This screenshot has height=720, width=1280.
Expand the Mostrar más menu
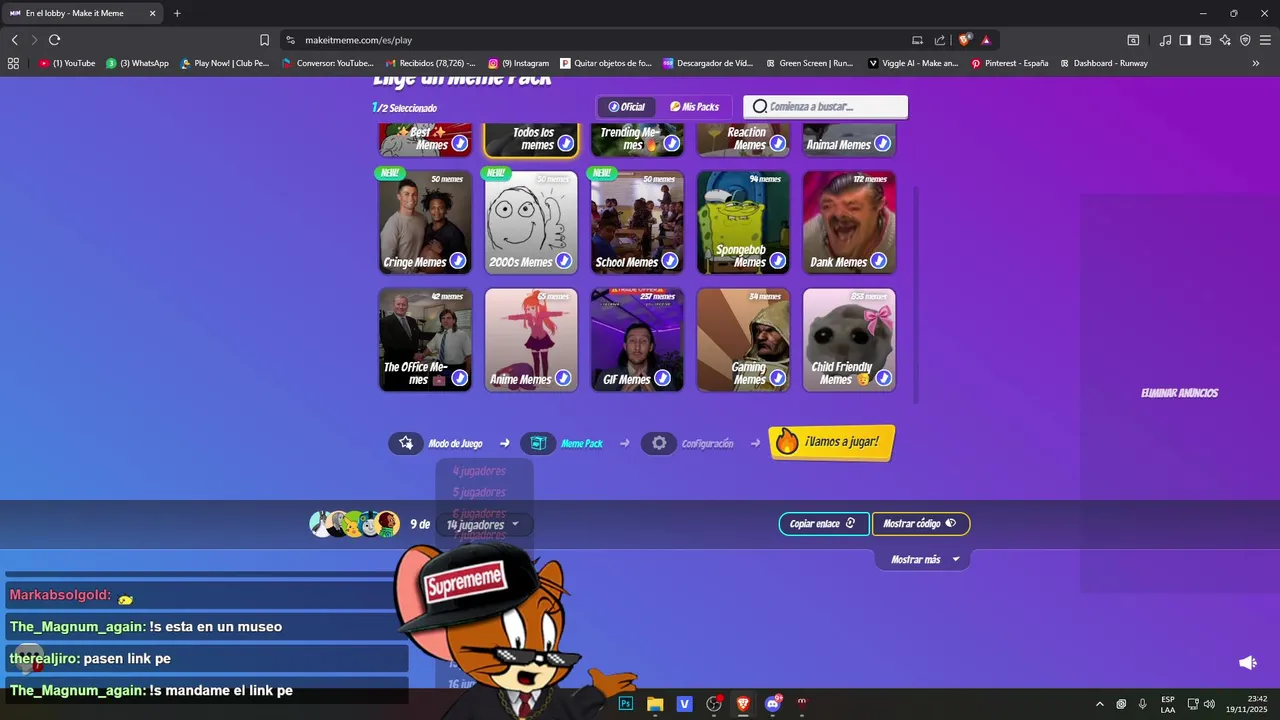pyautogui.click(x=924, y=559)
